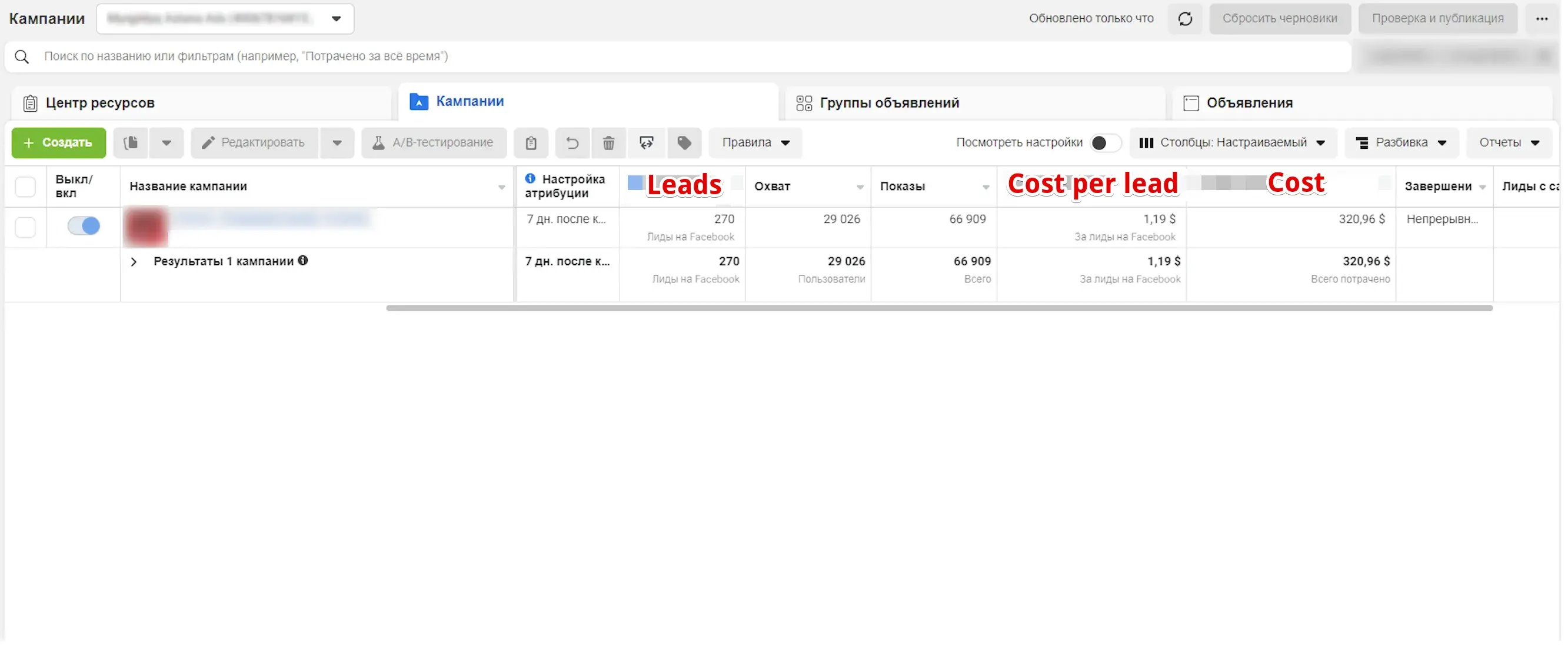Switch to 'Группы объявлений' tab
The height and width of the screenshot is (652, 1568).
click(x=888, y=103)
